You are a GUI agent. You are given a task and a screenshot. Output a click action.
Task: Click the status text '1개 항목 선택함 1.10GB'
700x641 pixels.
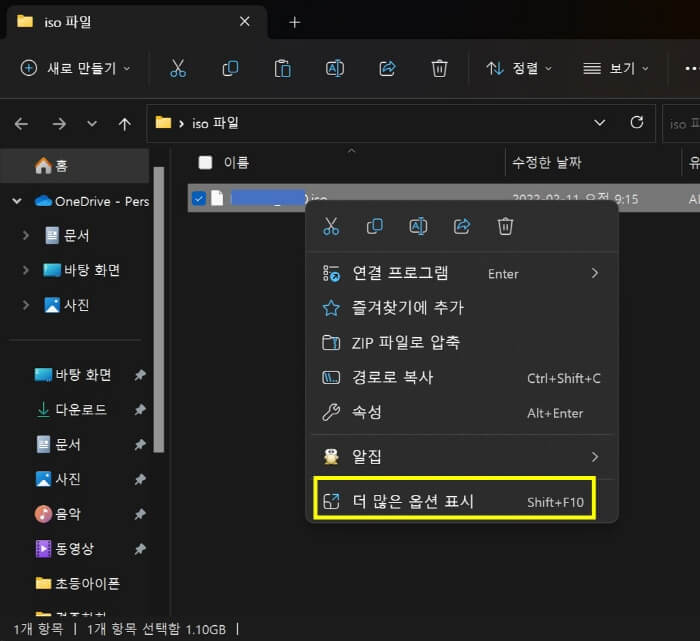pos(156,629)
